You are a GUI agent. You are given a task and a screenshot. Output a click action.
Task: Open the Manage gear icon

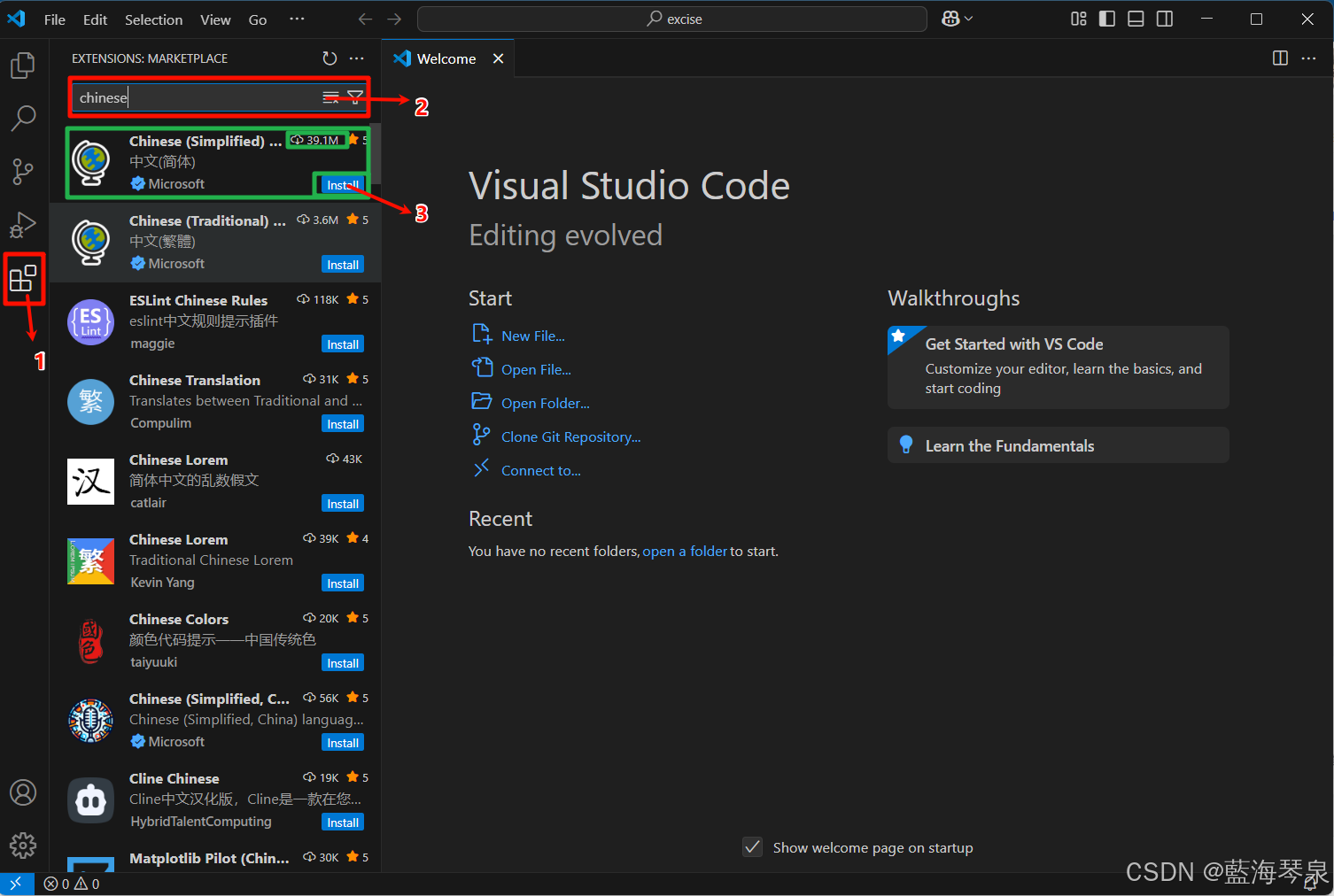point(23,846)
